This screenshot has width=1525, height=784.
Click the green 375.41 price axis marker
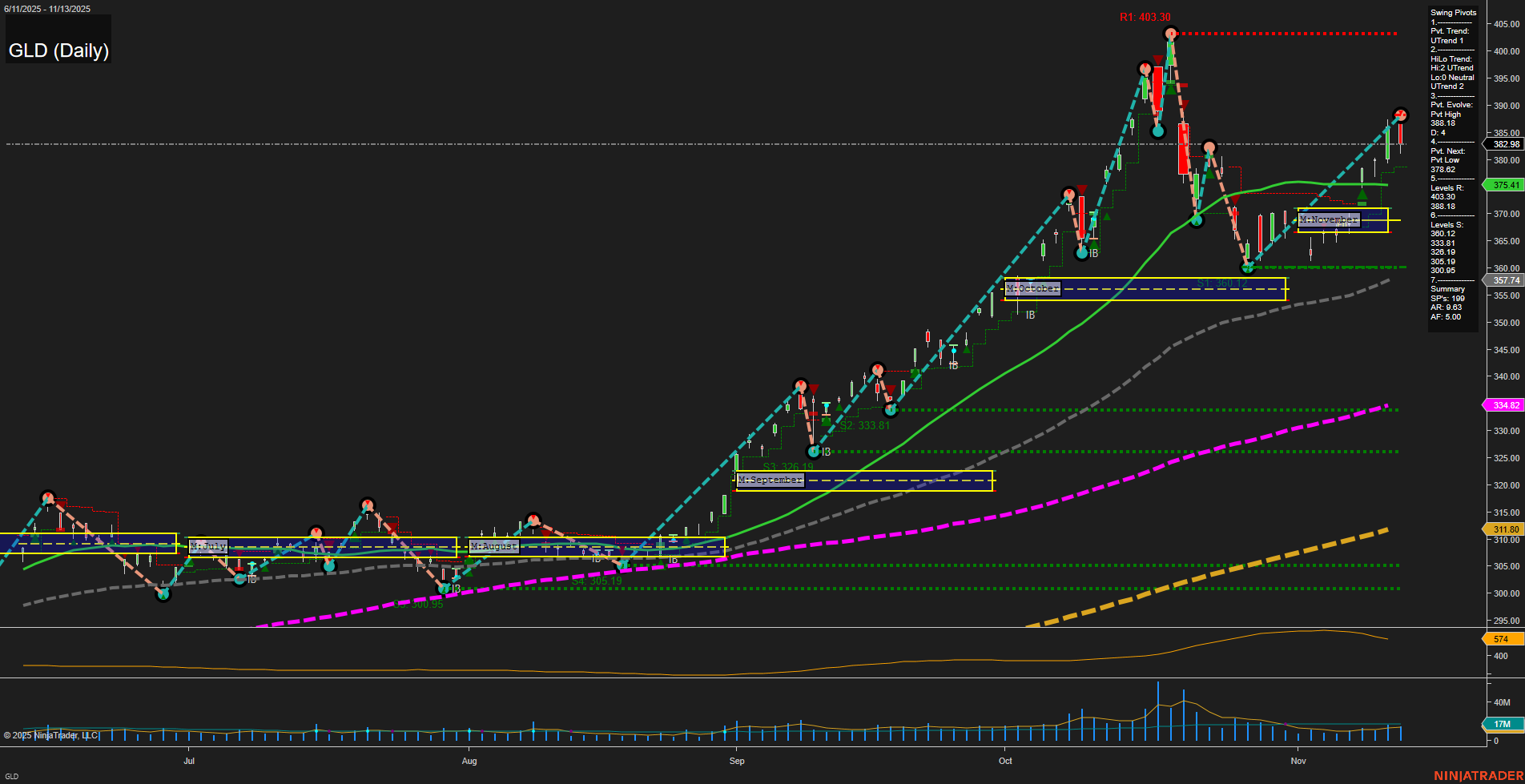(x=1505, y=185)
